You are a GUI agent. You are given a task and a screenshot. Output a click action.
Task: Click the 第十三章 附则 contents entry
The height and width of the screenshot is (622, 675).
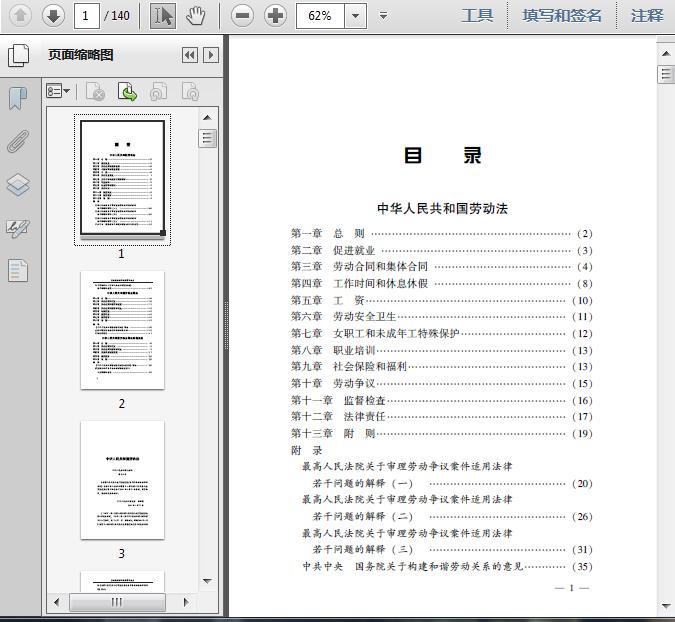(441, 433)
